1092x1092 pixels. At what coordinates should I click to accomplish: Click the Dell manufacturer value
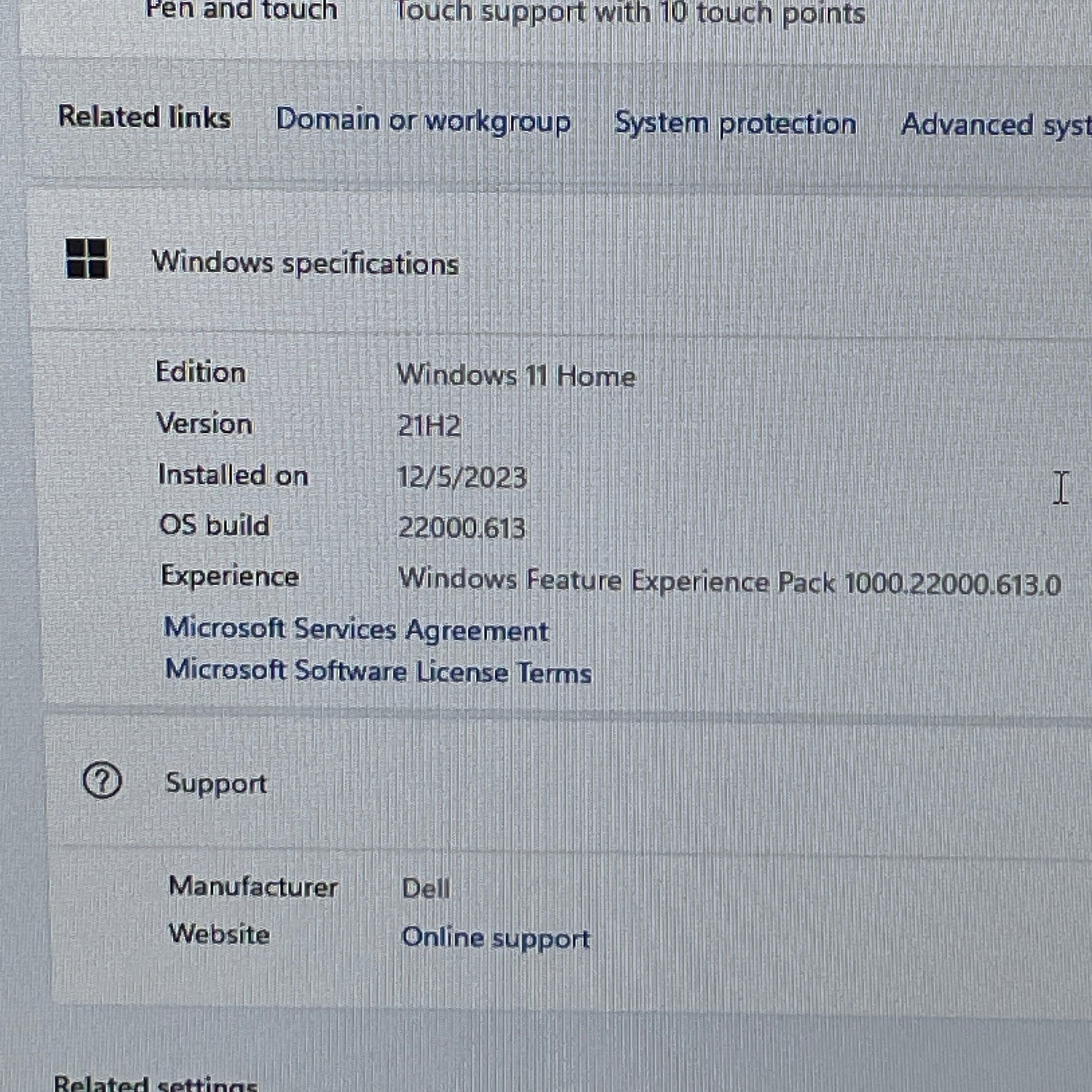tap(426, 888)
